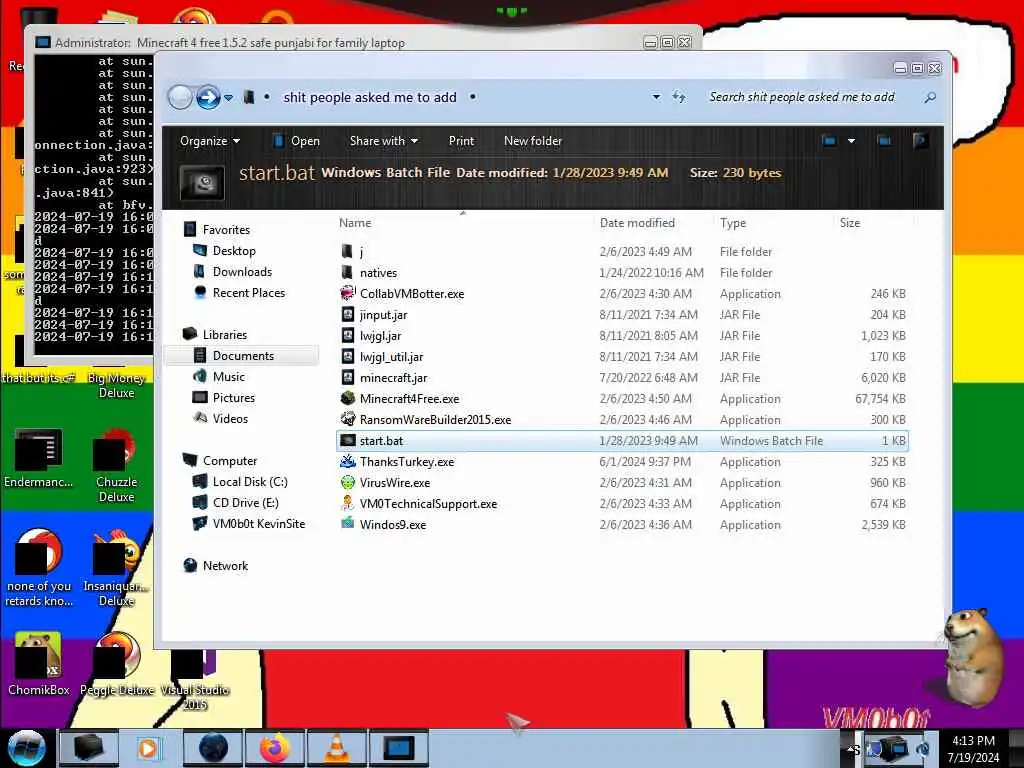This screenshot has height=768, width=1024.
Task: Expand the Share with menu
Action: coord(384,141)
